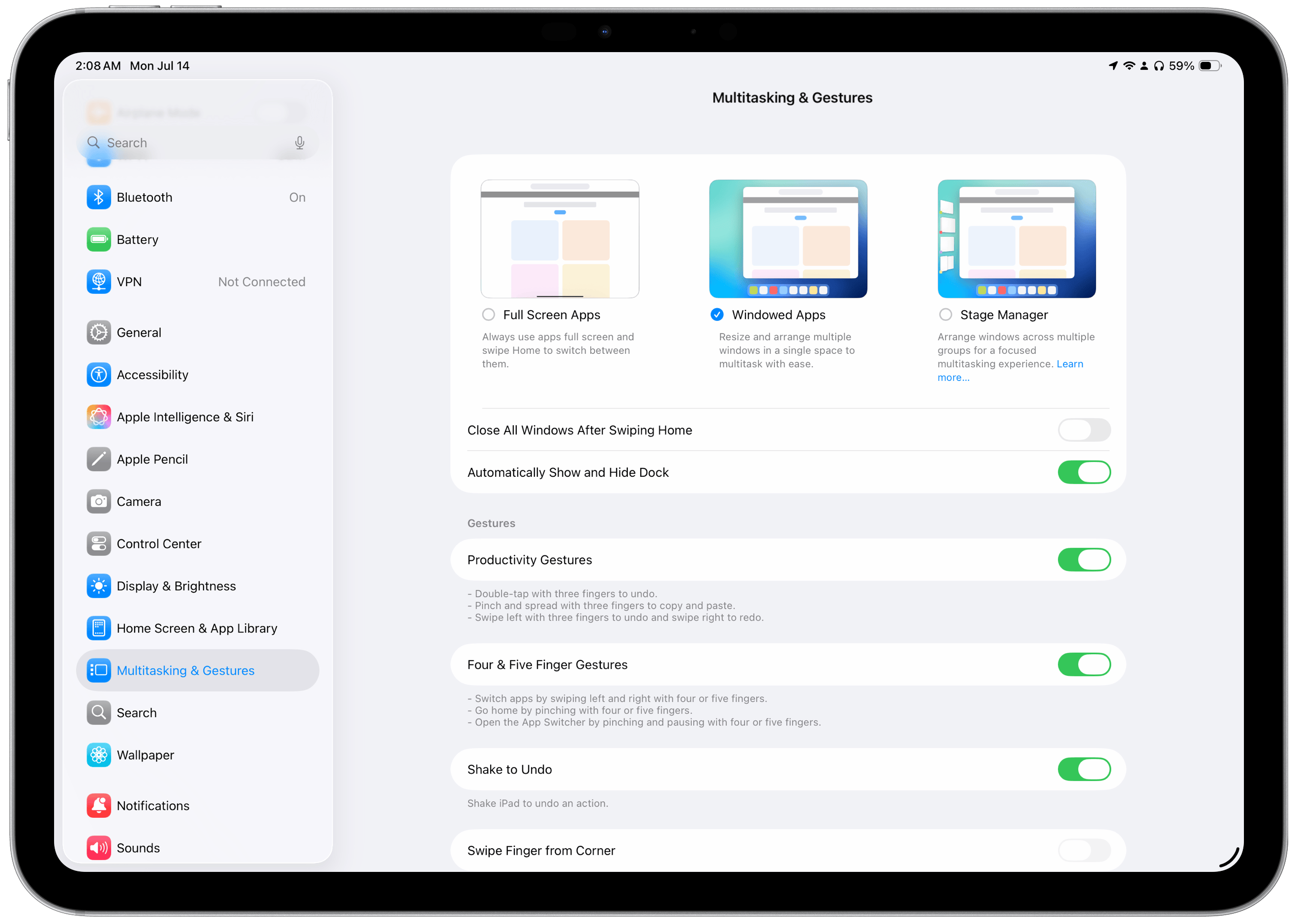Tap the Home Screen & App Library icon
The height and width of the screenshot is (924, 1298).
98,628
